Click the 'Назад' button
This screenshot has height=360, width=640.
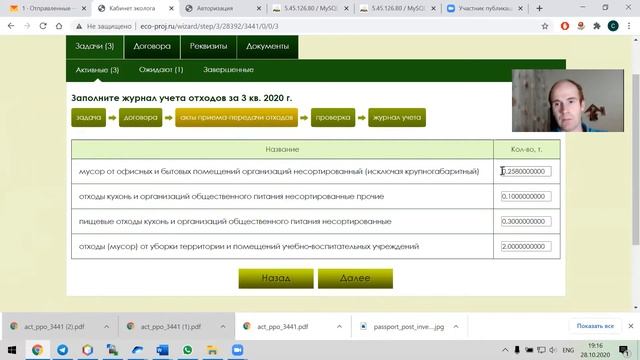tap(276, 278)
